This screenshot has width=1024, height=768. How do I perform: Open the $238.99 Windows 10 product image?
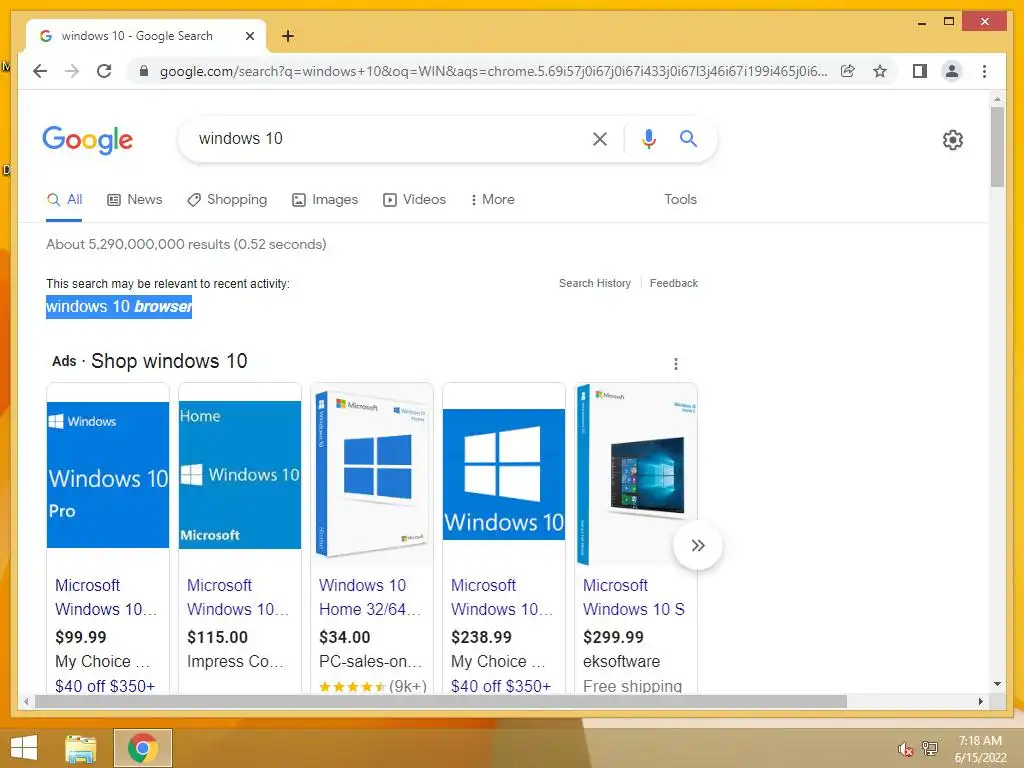coord(504,475)
